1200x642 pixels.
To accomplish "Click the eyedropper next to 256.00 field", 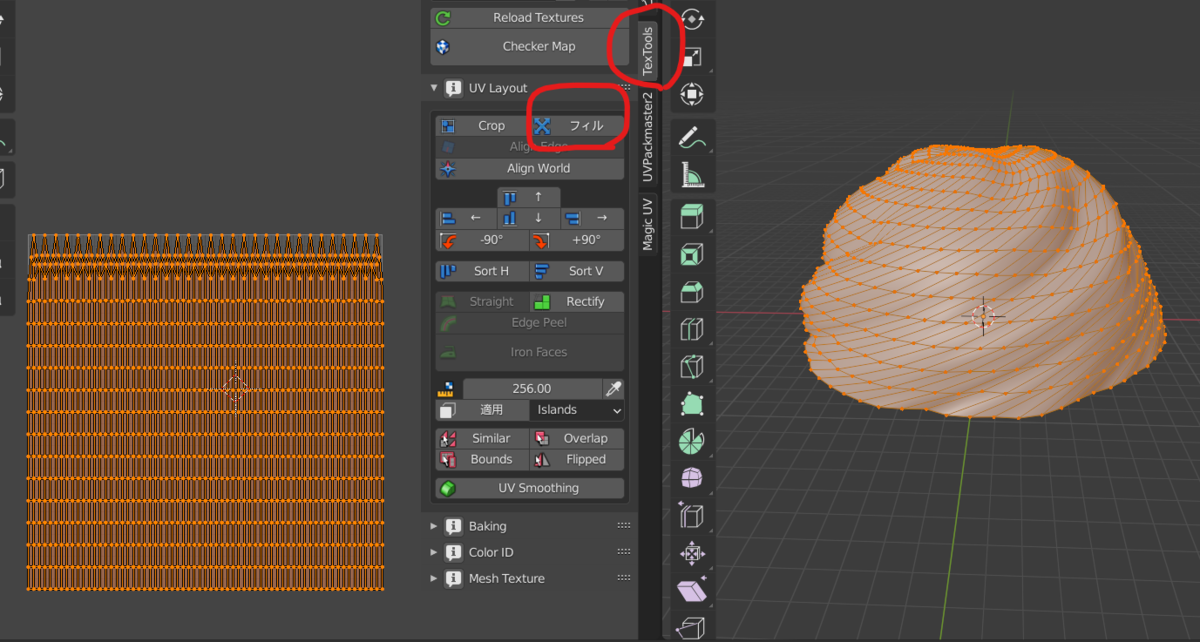I will [x=614, y=389].
